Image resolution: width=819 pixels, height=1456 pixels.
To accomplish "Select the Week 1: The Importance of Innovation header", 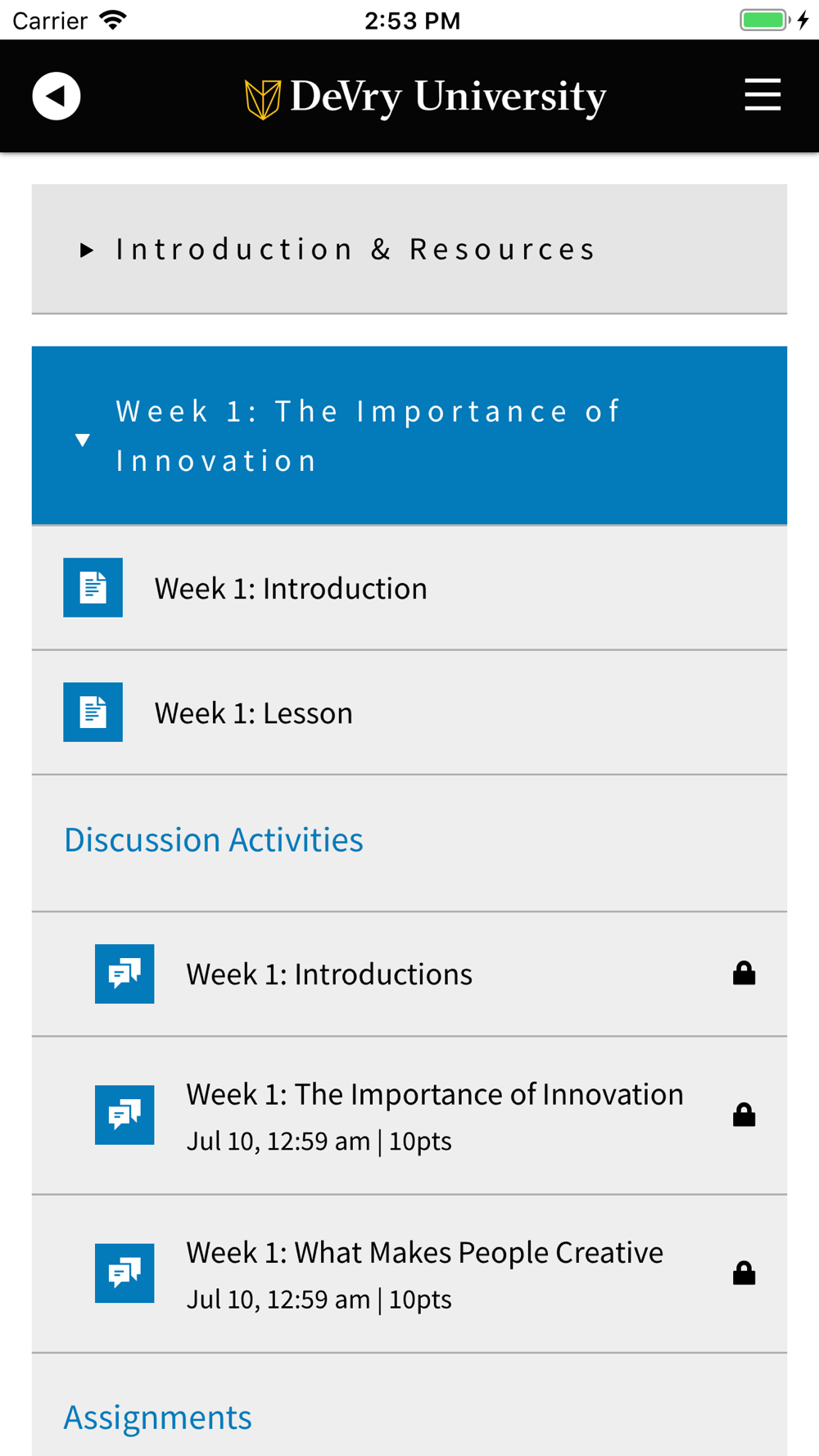I will point(409,436).
